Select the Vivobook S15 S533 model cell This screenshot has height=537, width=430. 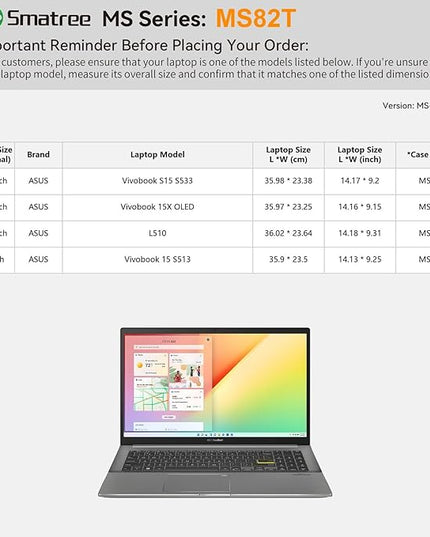[x=157, y=181]
